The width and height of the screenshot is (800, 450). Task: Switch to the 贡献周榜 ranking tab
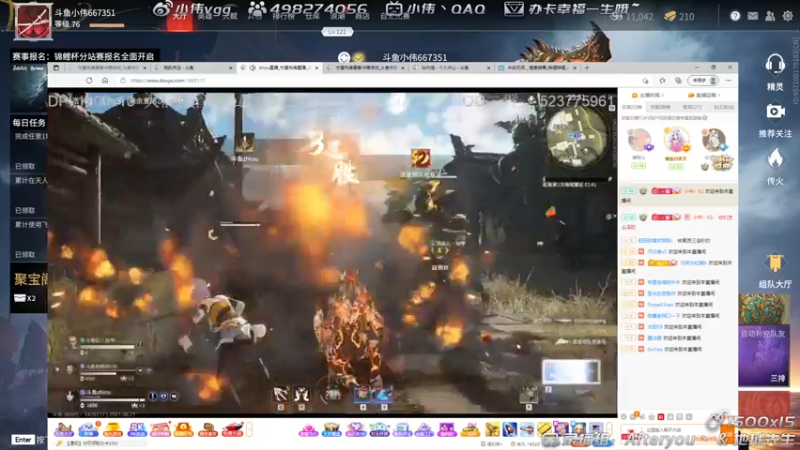click(x=660, y=107)
